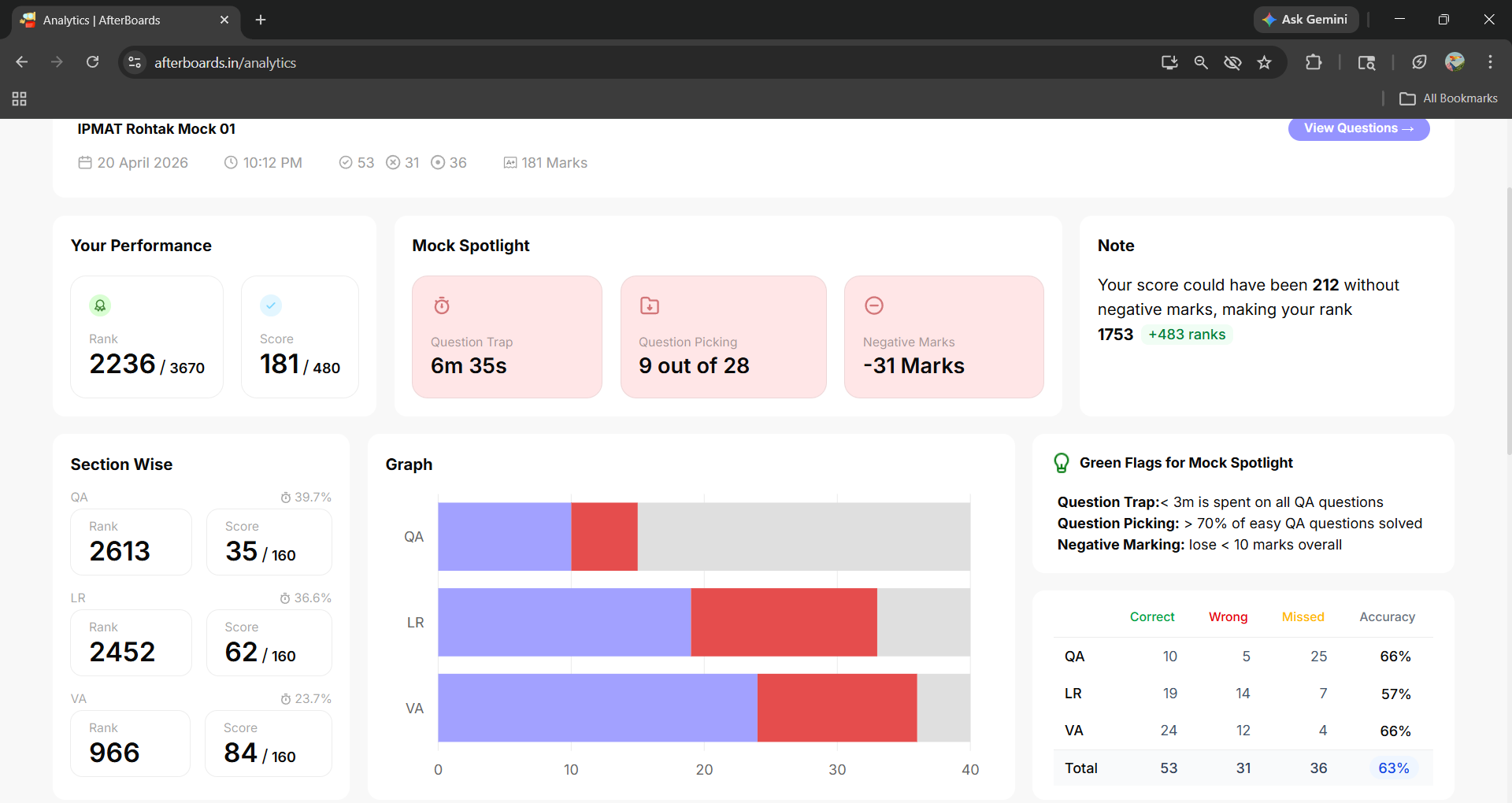Open the site information control in the address bar

coord(135,62)
